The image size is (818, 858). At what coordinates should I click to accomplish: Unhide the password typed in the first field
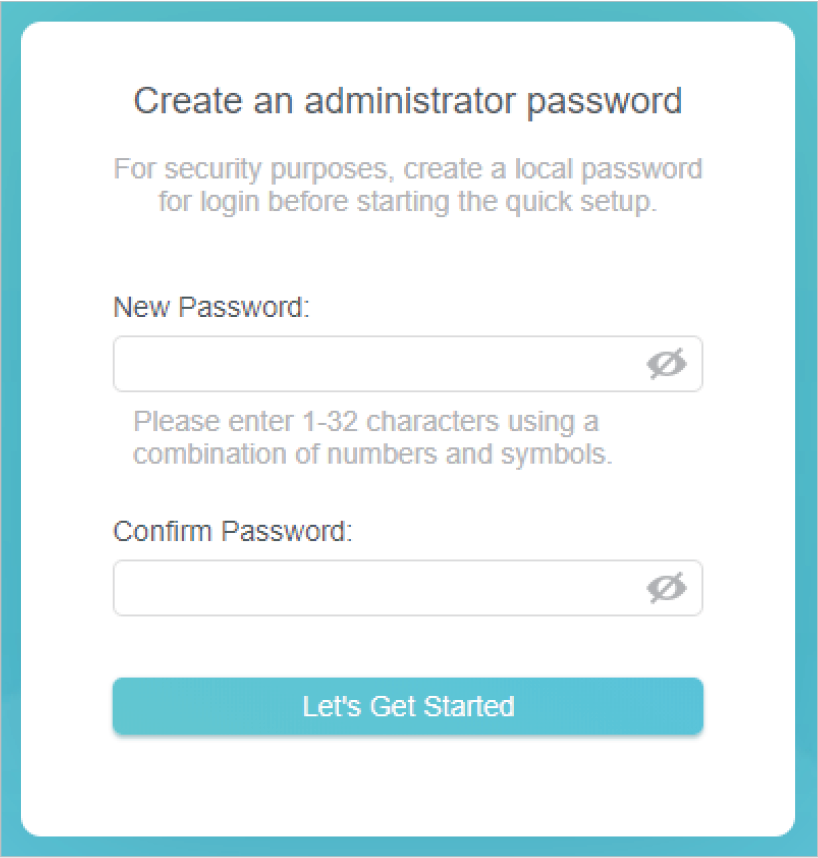(667, 364)
